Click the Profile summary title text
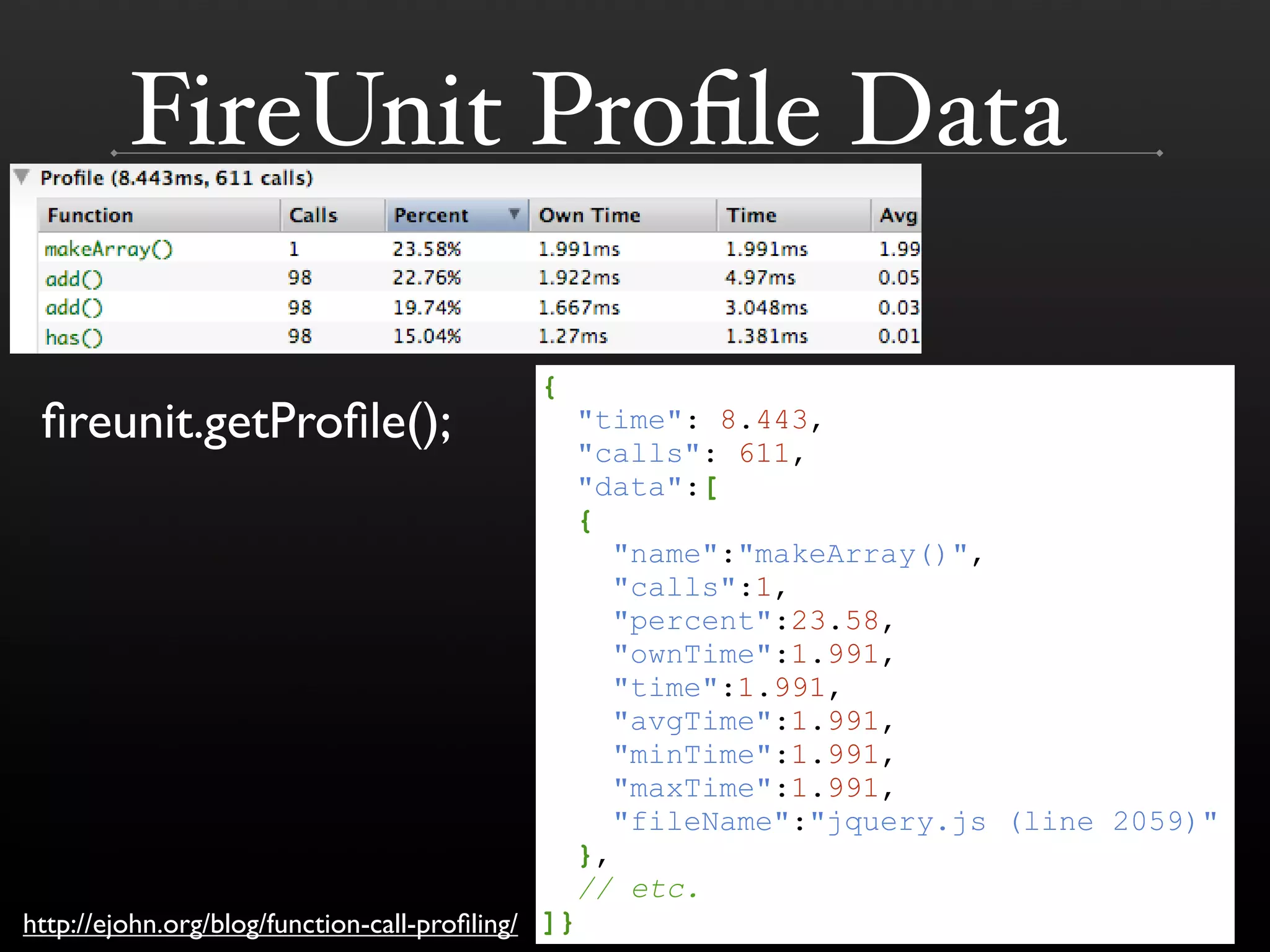The height and width of the screenshot is (952, 1270). click(x=177, y=178)
